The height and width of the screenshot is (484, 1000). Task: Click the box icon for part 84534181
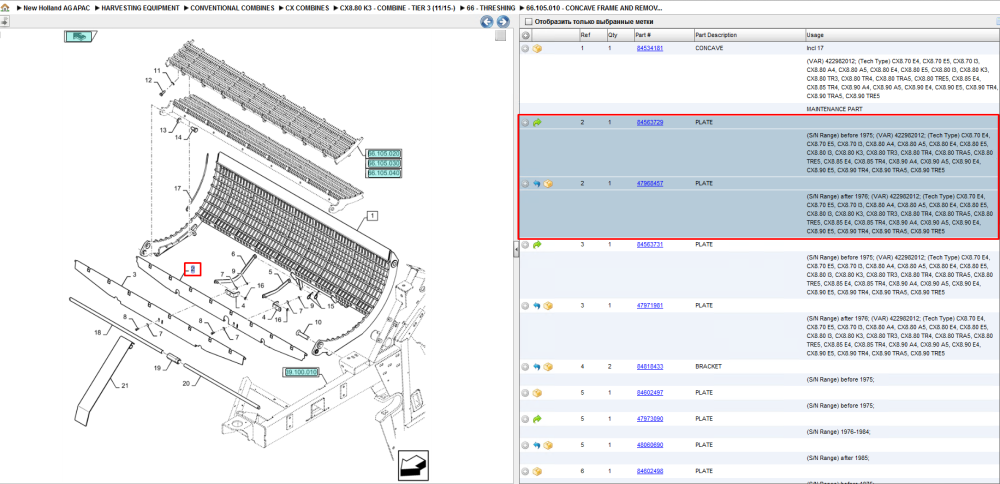pos(537,48)
